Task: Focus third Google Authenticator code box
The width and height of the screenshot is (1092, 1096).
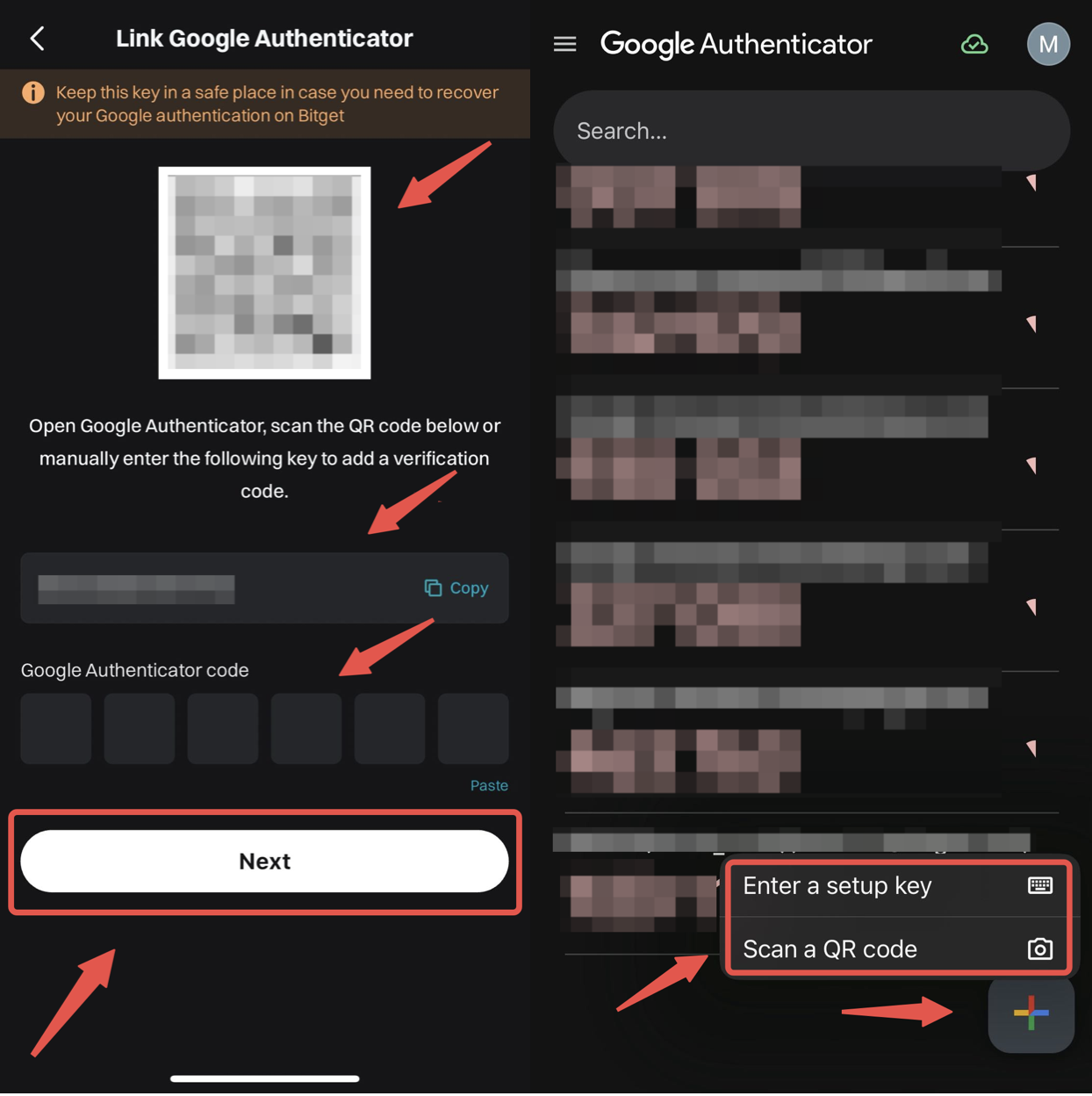Action: pyautogui.click(x=223, y=728)
